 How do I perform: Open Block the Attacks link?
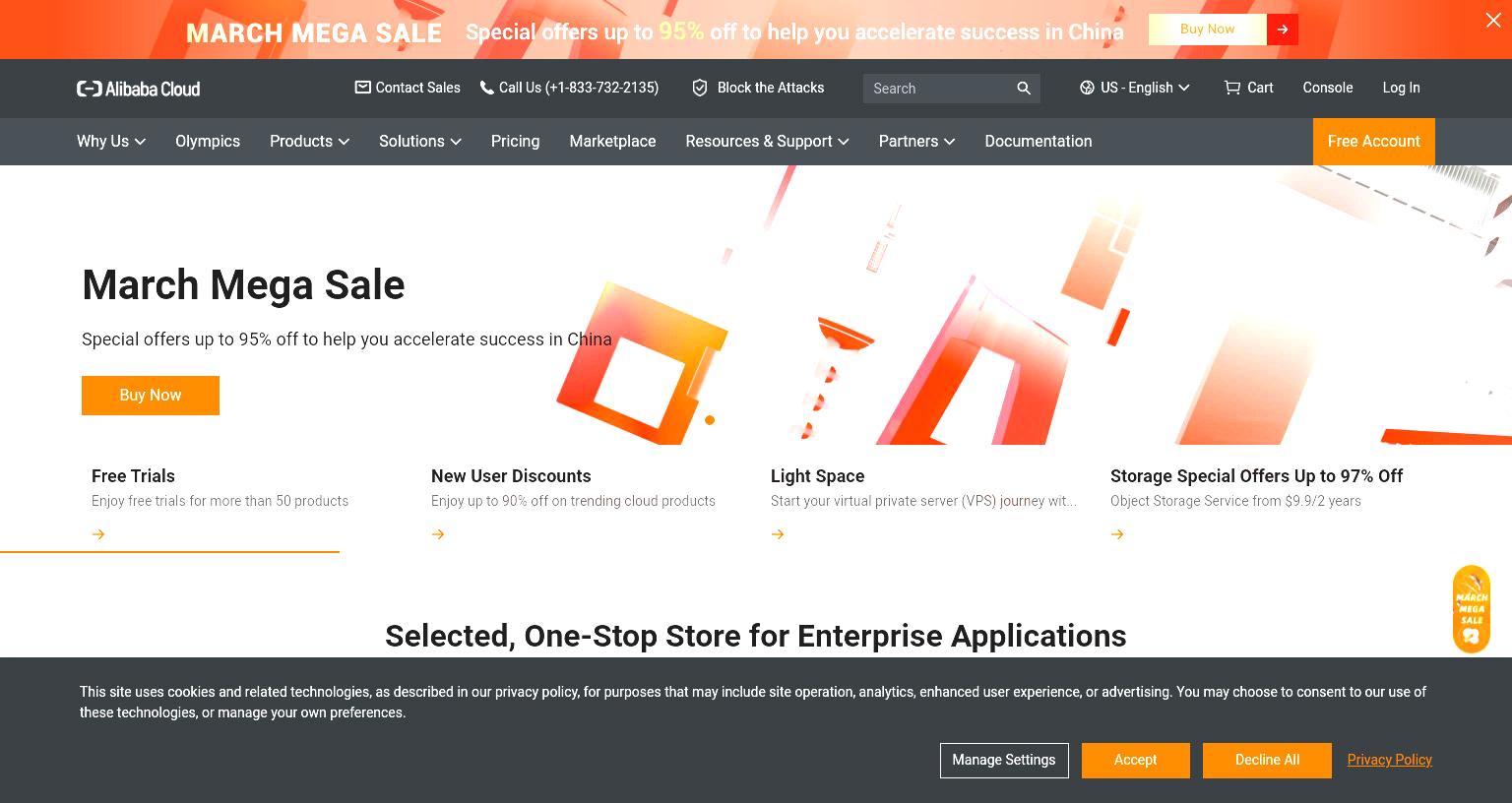771,88
